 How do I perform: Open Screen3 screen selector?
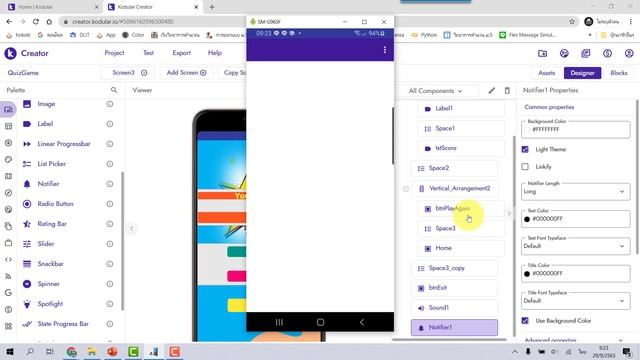click(x=129, y=73)
